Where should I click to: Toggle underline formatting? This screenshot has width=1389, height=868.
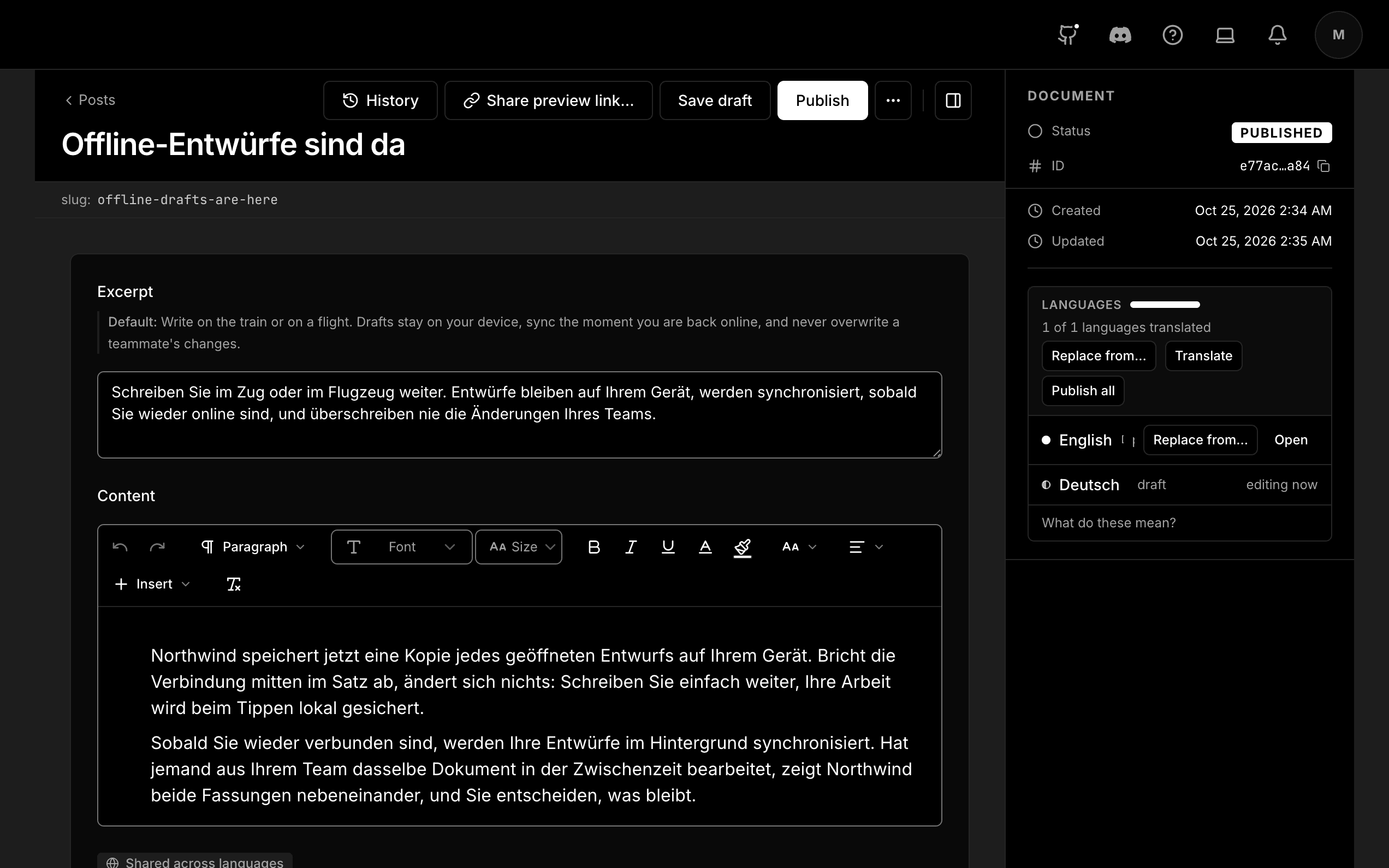coord(668,547)
